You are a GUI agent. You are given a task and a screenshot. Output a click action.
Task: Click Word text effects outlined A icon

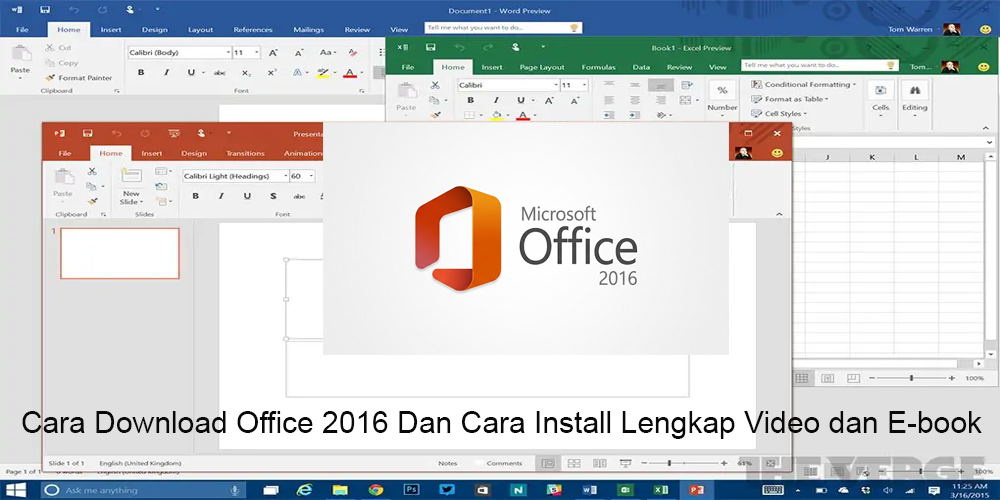pos(297,73)
